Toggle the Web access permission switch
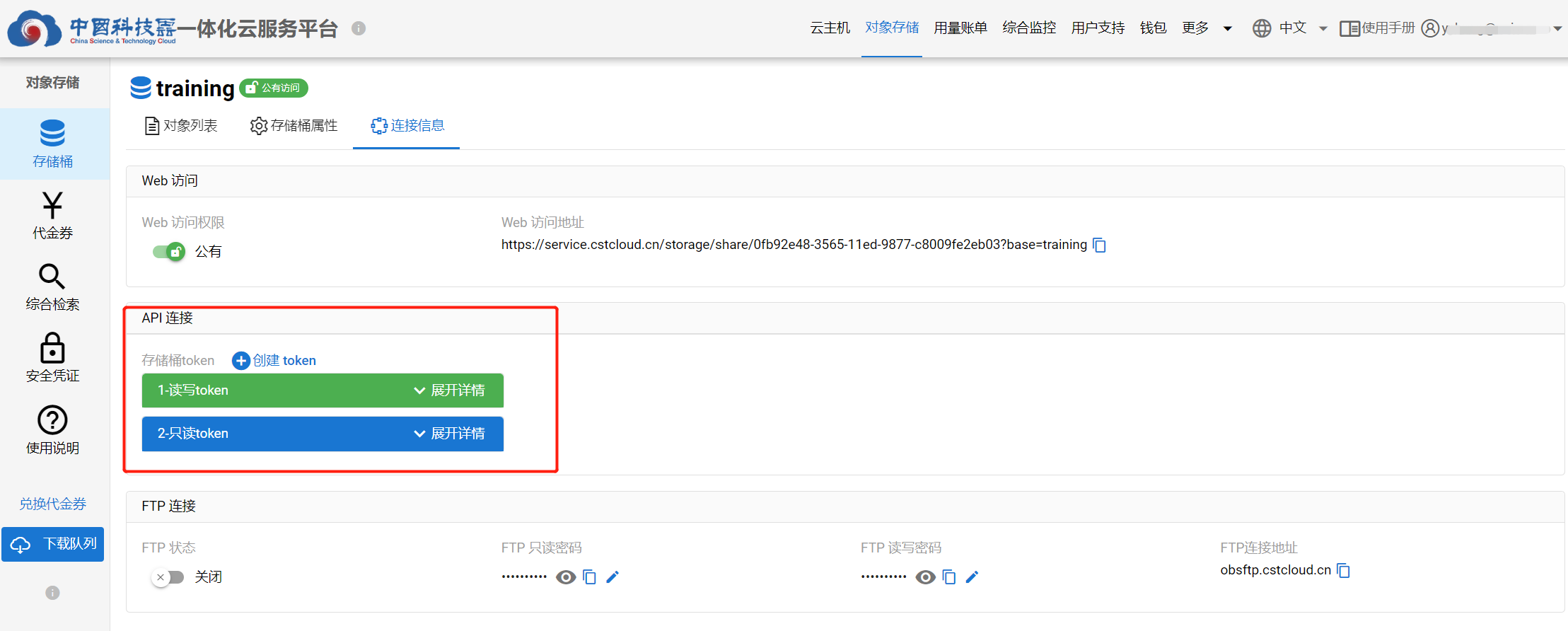 (168, 251)
